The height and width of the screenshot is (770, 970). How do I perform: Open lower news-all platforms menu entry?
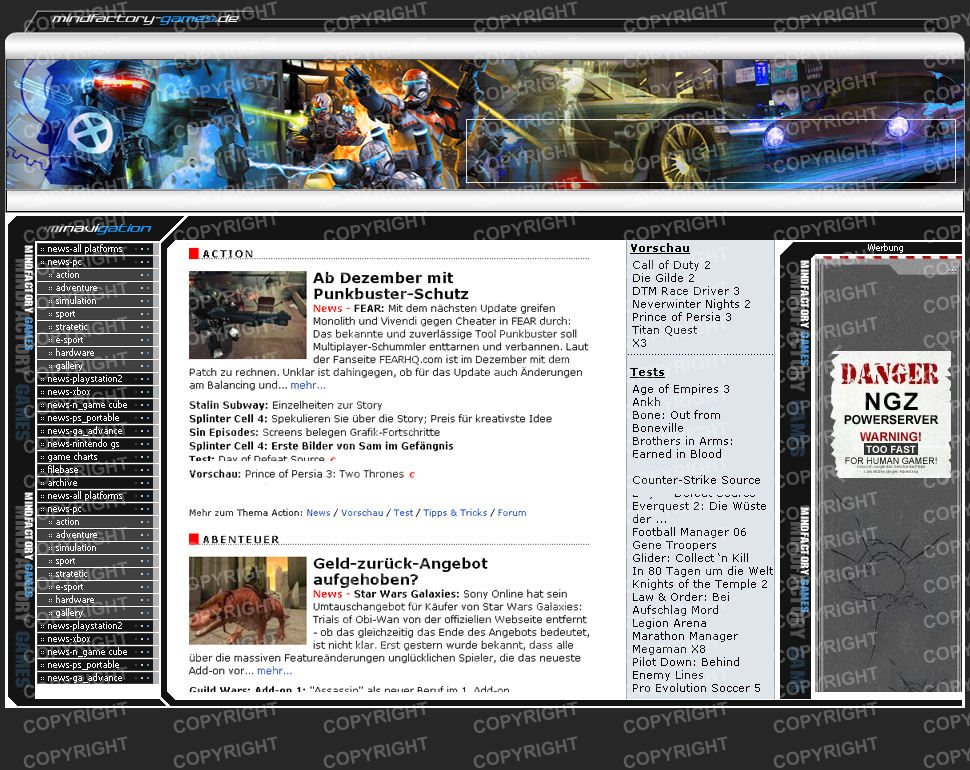coord(95,496)
